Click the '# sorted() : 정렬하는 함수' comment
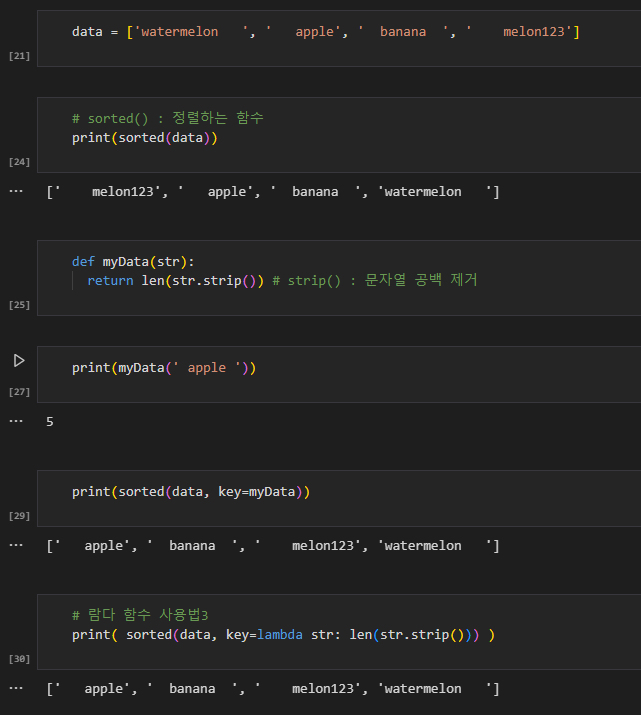The image size is (641, 715). [x=168, y=118]
